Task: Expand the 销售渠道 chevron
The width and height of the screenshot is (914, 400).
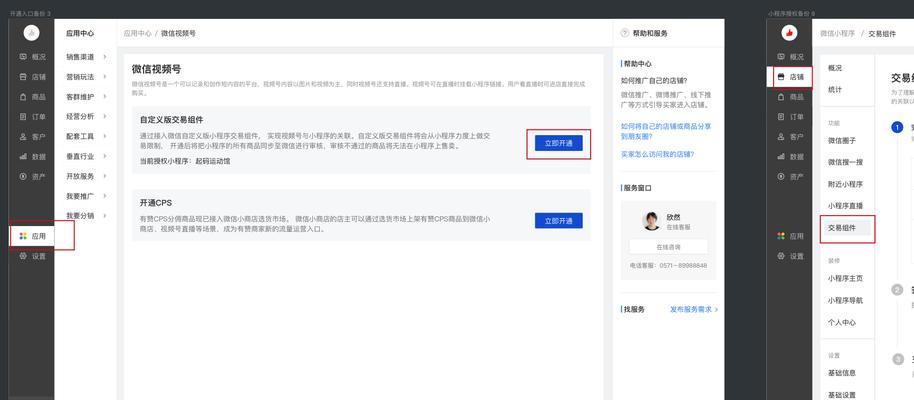Action: click(x=105, y=57)
